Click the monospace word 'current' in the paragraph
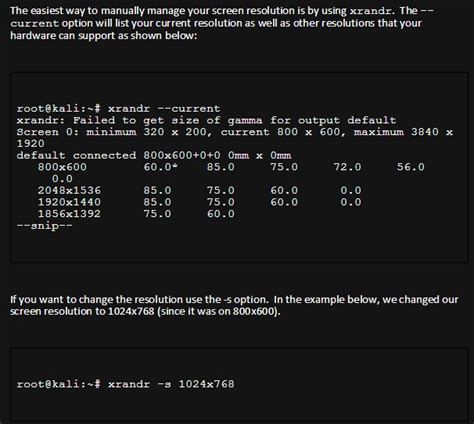Viewport: 474px width, 424px height. (x=35, y=24)
